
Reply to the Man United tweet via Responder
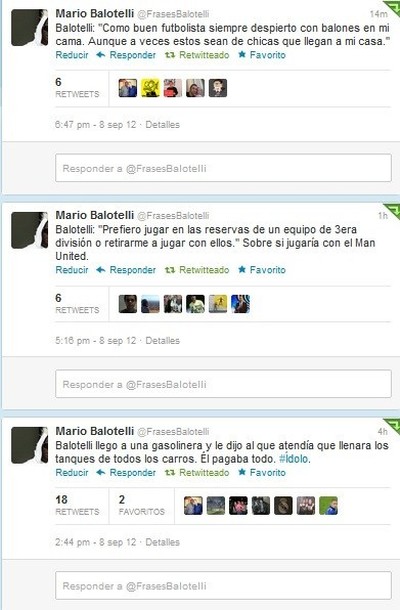point(126,270)
